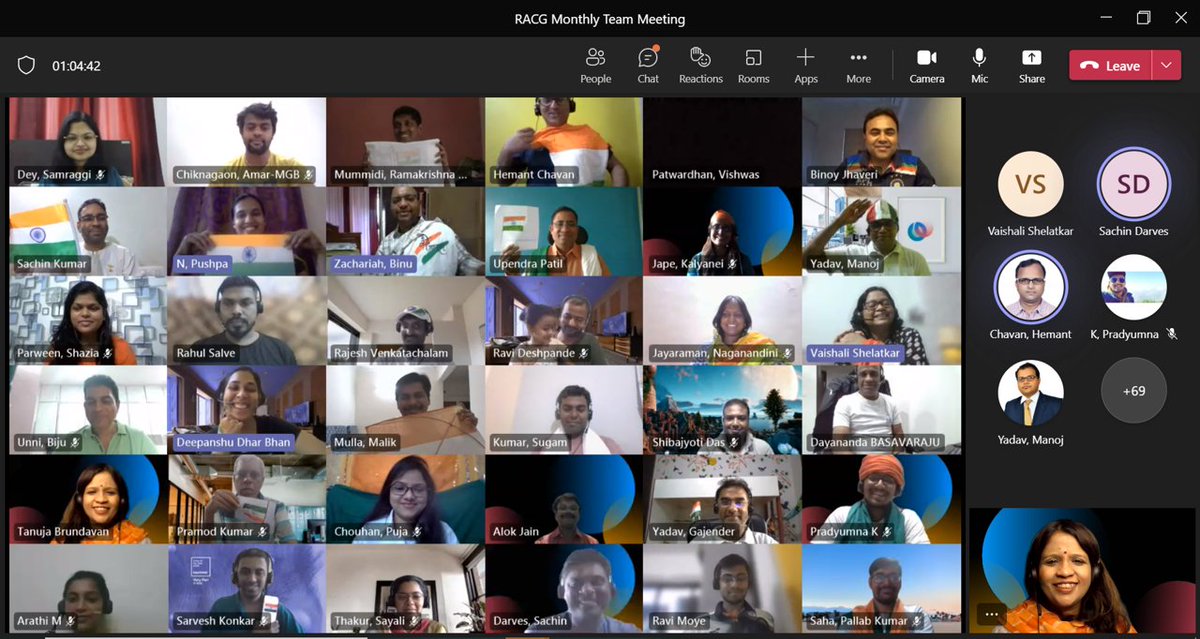
Task: Select Deepanshu Dhar Bhan video tile
Action: pyautogui.click(x=246, y=410)
